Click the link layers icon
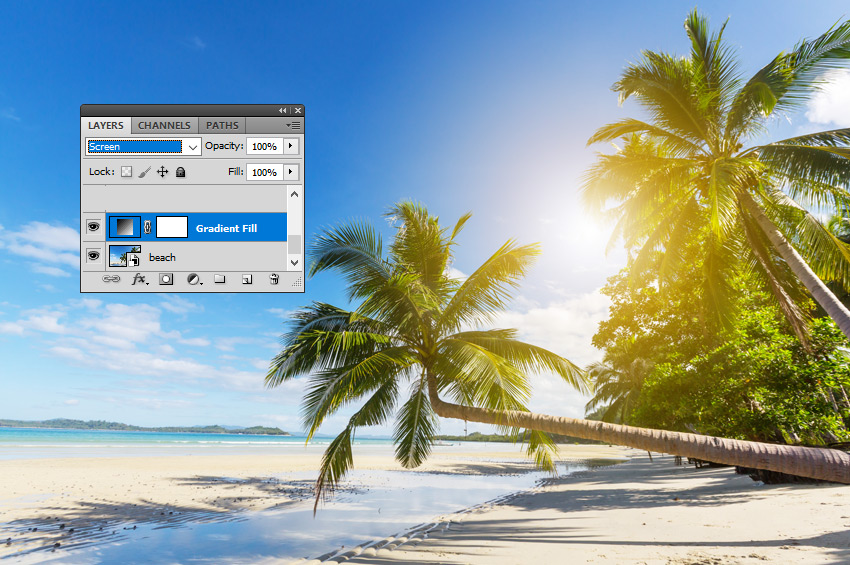 pos(111,280)
